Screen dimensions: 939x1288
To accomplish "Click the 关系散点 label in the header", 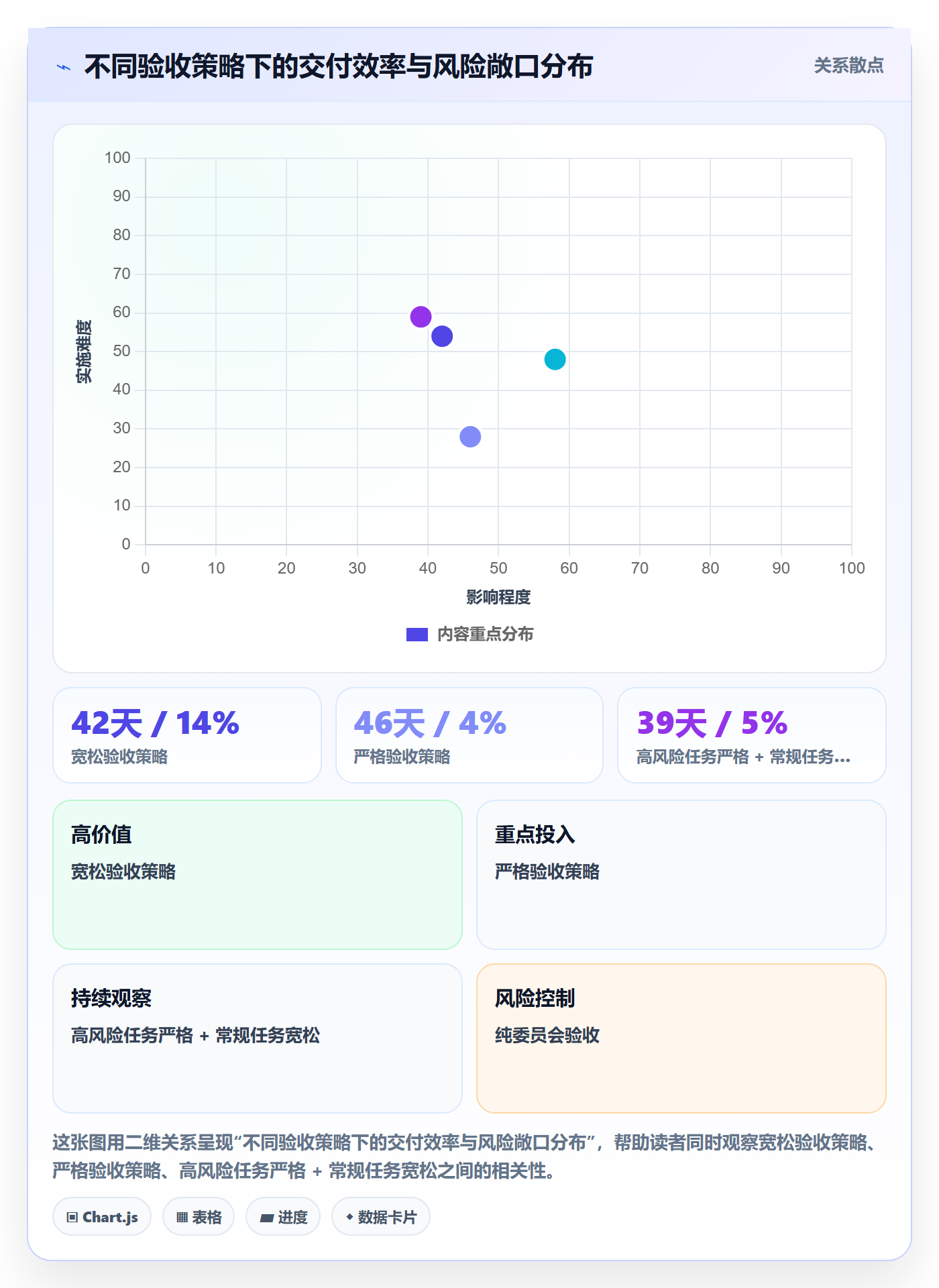I will (x=848, y=66).
